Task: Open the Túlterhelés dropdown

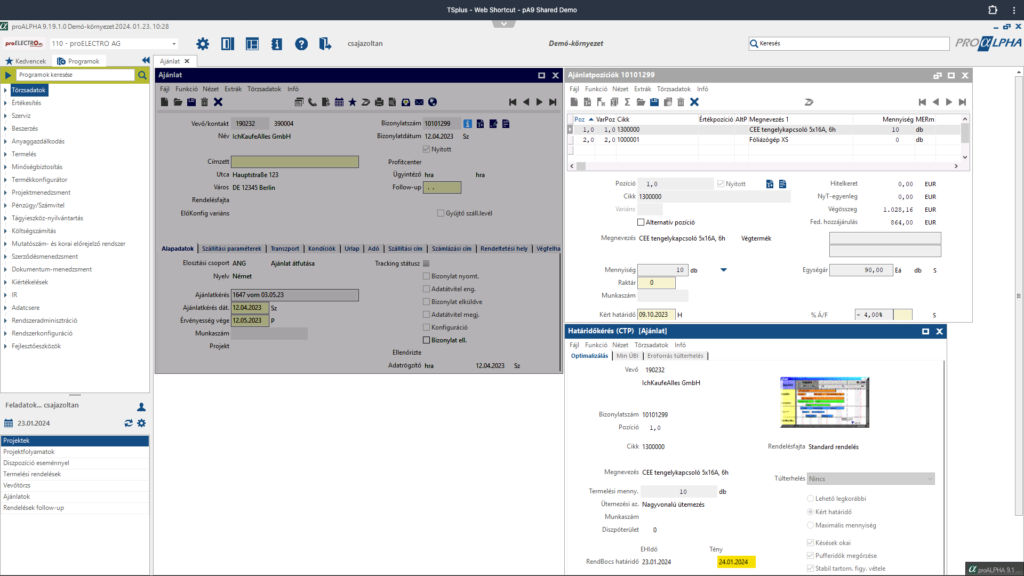Action: click(928, 479)
